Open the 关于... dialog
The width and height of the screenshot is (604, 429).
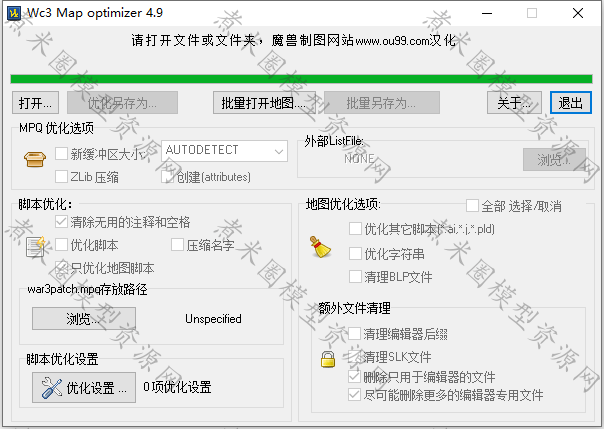514,103
